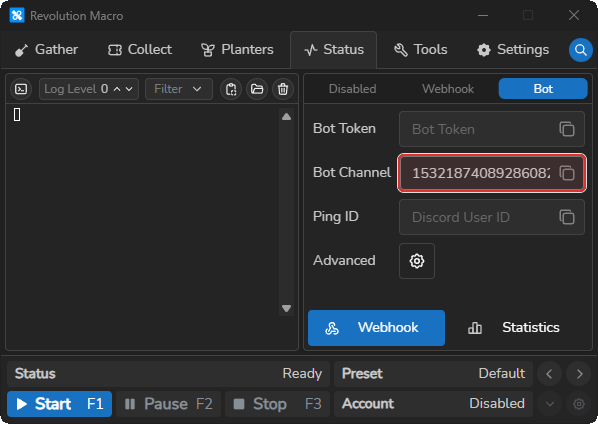Go to the next preset arrow
Screen dimensions: 598x424
[579, 374]
